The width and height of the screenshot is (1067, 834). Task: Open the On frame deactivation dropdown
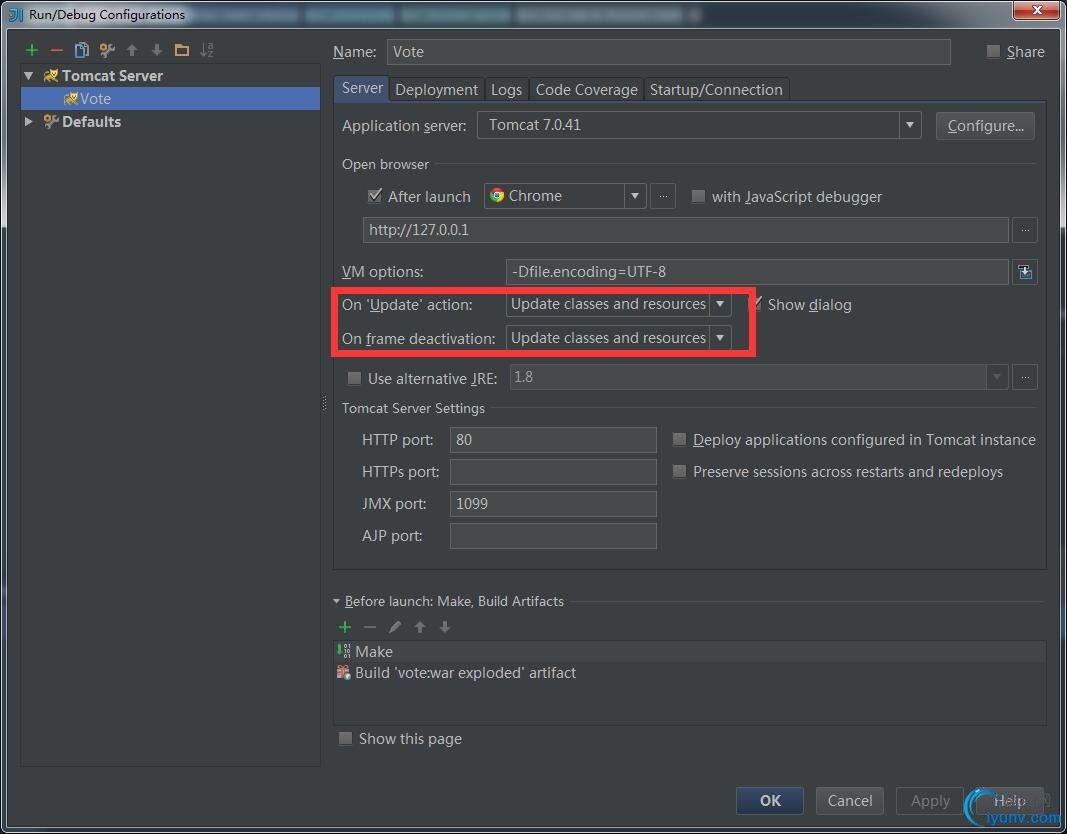pyautogui.click(x=720, y=338)
